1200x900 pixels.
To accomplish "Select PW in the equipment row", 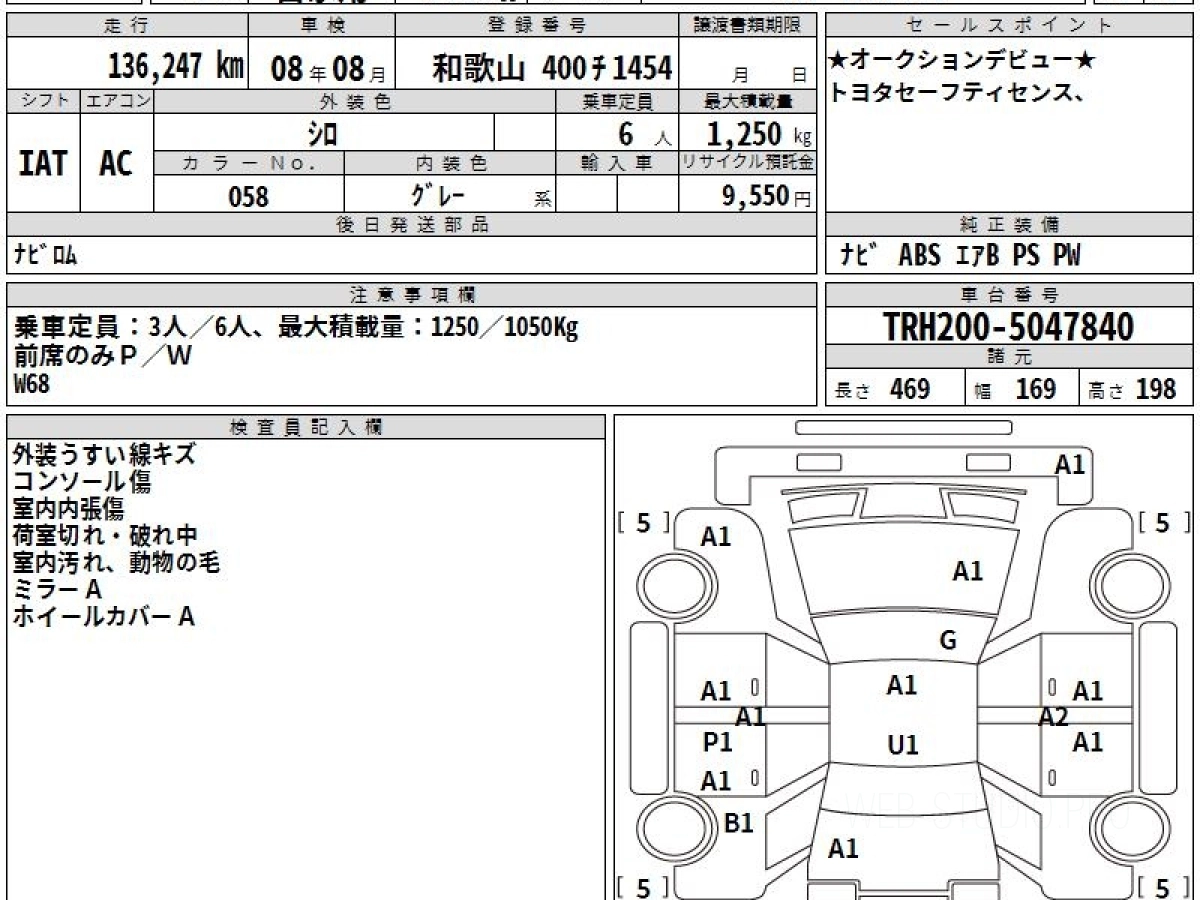I will [x=1066, y=255].
